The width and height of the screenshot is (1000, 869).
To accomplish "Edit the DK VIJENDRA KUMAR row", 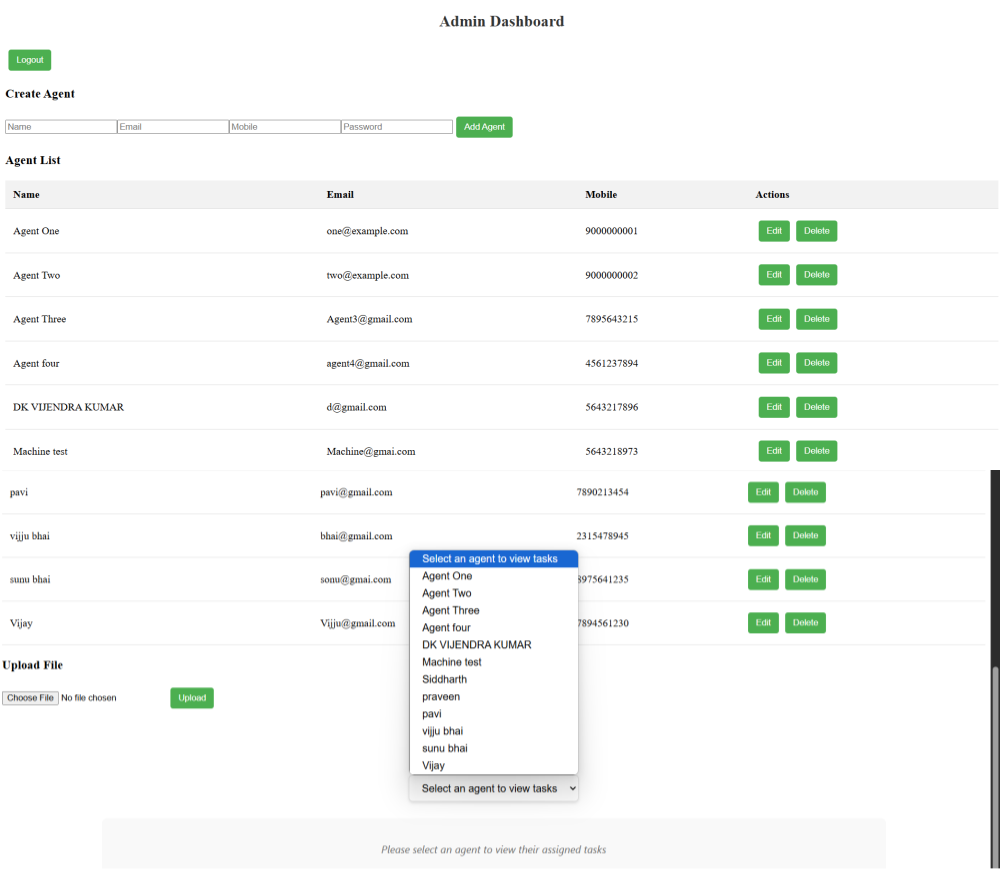I will (x=774, y=407).
